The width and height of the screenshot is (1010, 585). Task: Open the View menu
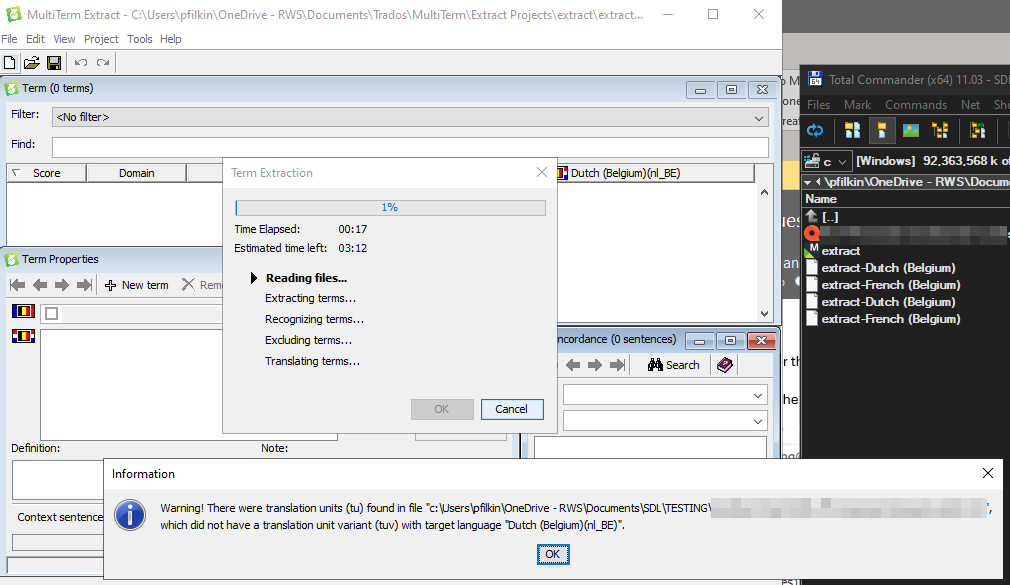click(64, 39)
